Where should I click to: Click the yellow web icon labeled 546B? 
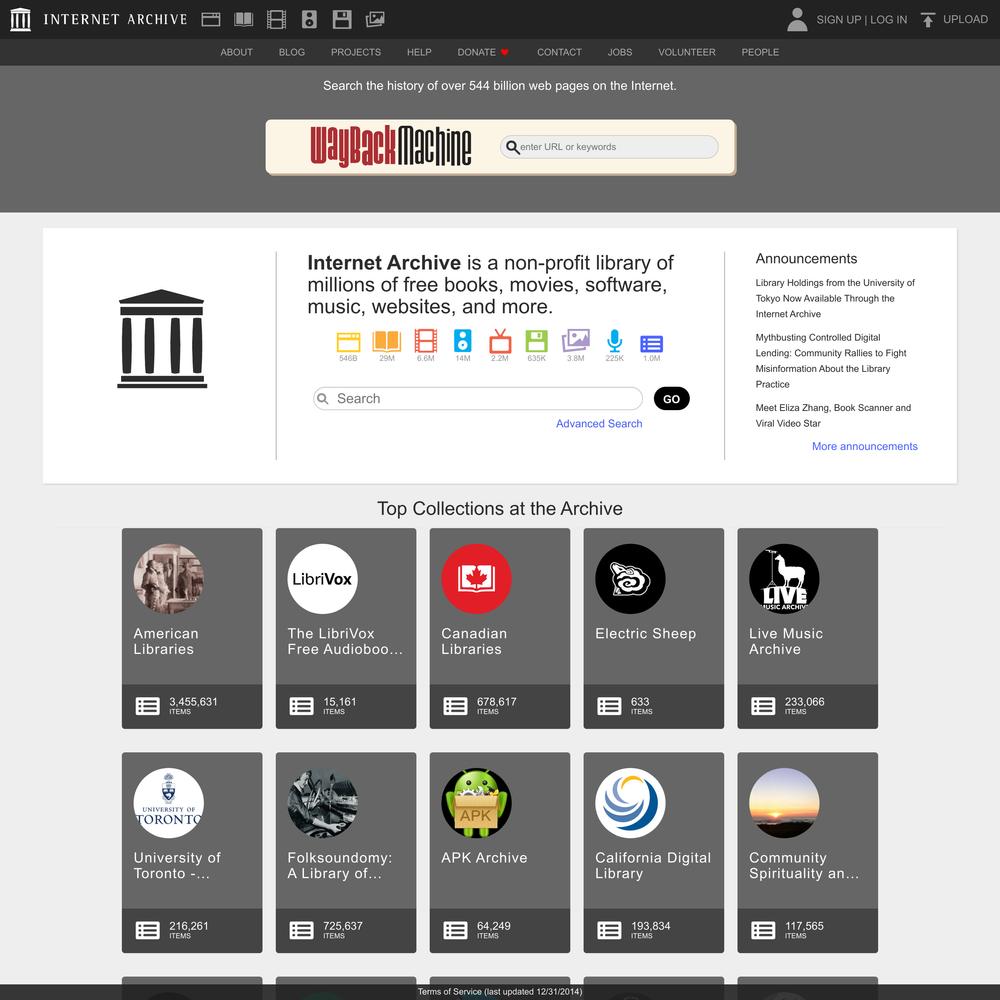click(348, 342)
